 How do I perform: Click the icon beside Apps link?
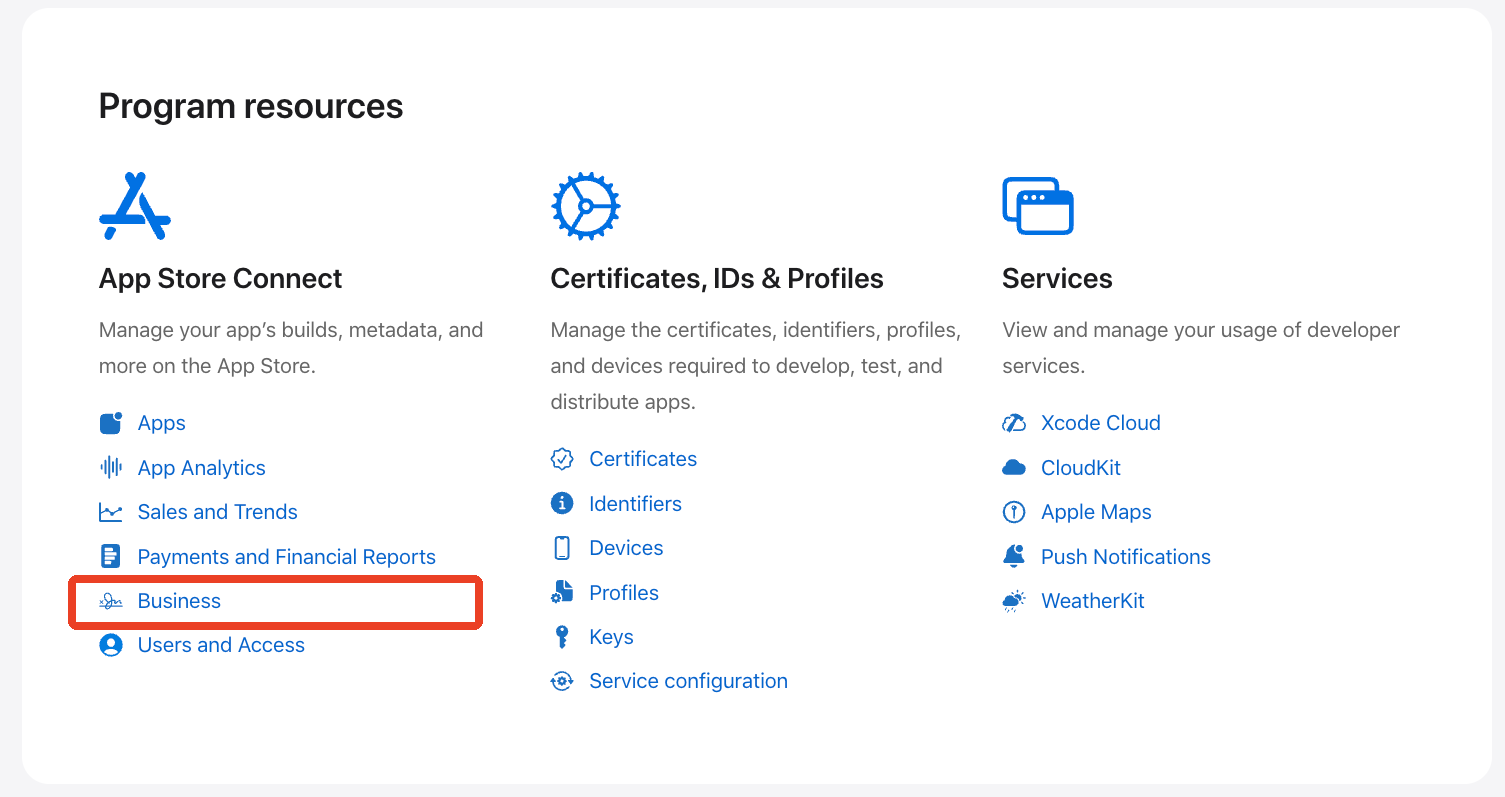coord(111,423)
